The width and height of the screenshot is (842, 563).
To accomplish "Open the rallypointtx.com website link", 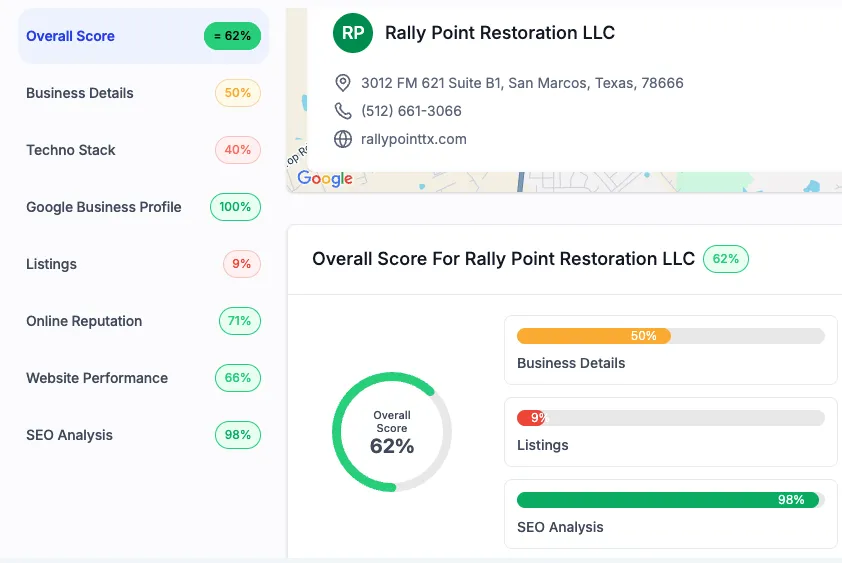I will (x=413, y=139).
